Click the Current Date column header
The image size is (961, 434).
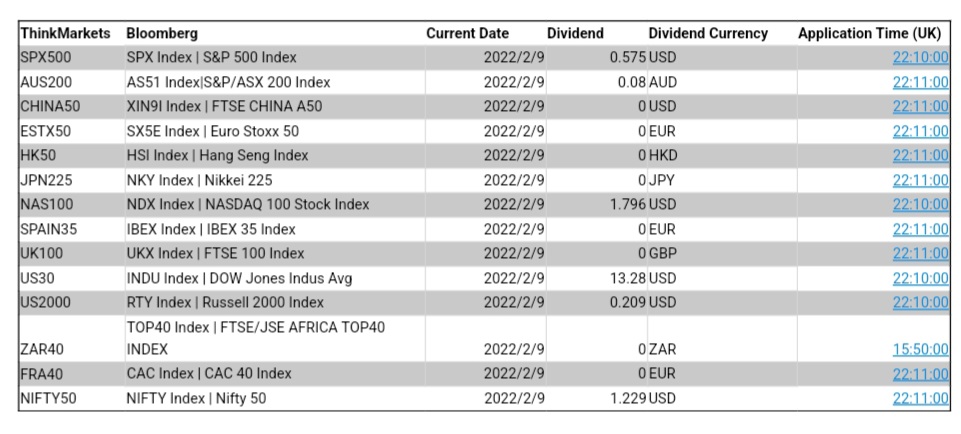pos(467,33)
